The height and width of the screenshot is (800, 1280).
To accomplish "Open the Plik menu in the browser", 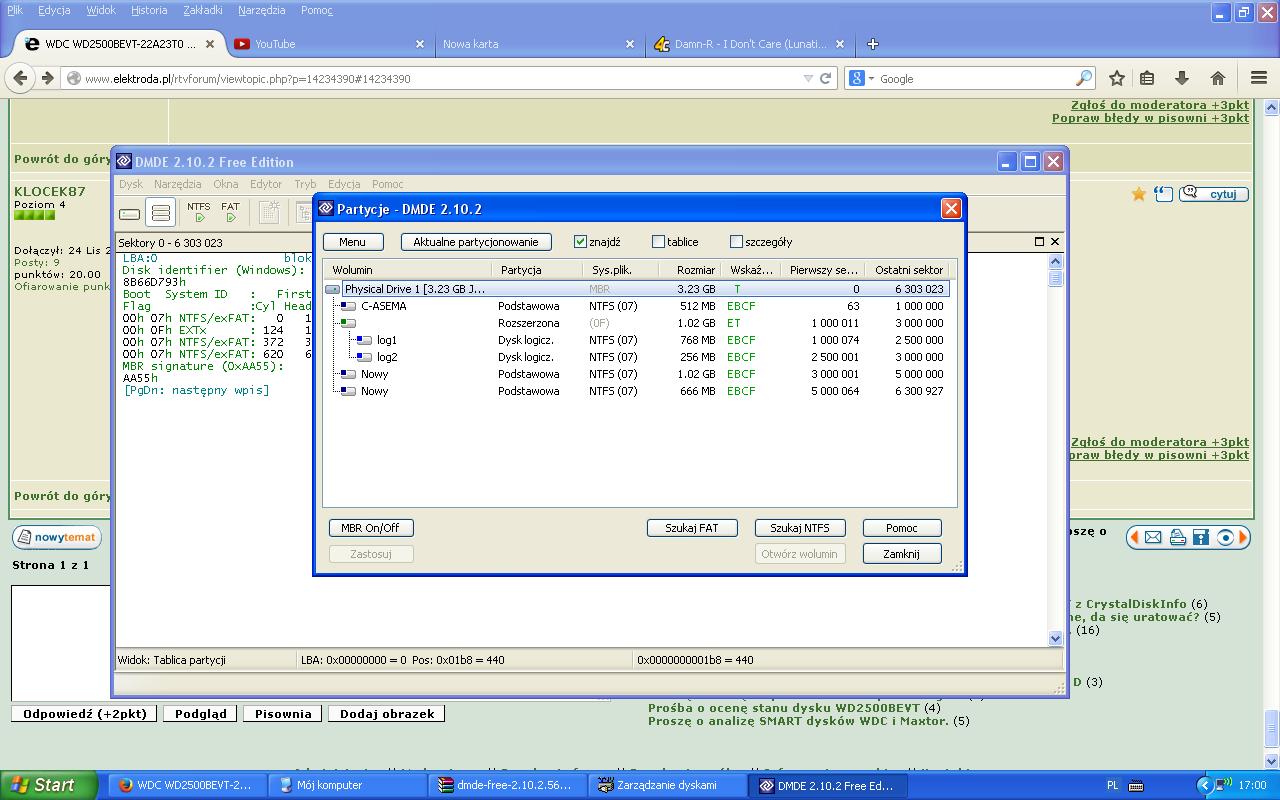I will pyautogui.click(x=15, y=10).
